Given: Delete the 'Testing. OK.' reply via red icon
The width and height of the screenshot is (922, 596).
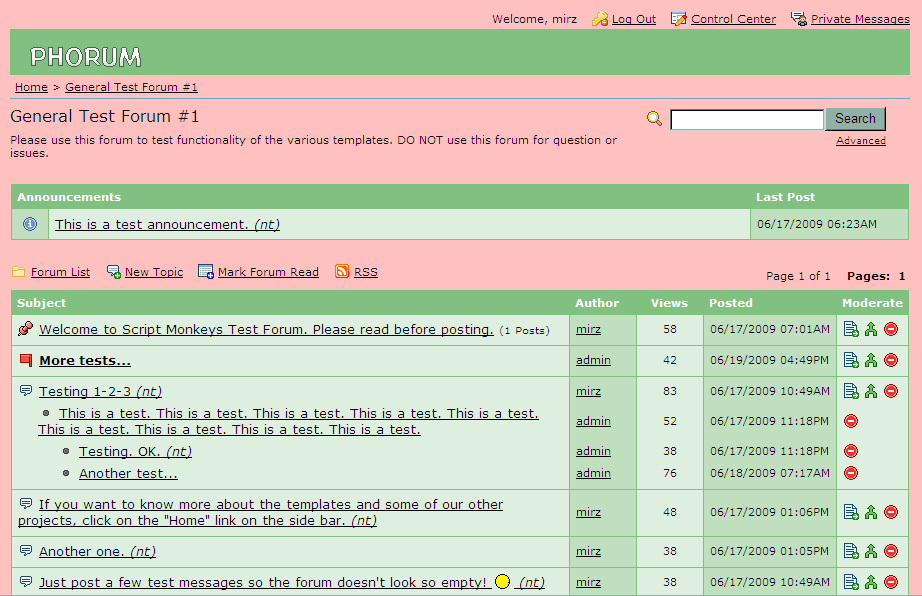Looking at the screenshot, I should (851, 451).
